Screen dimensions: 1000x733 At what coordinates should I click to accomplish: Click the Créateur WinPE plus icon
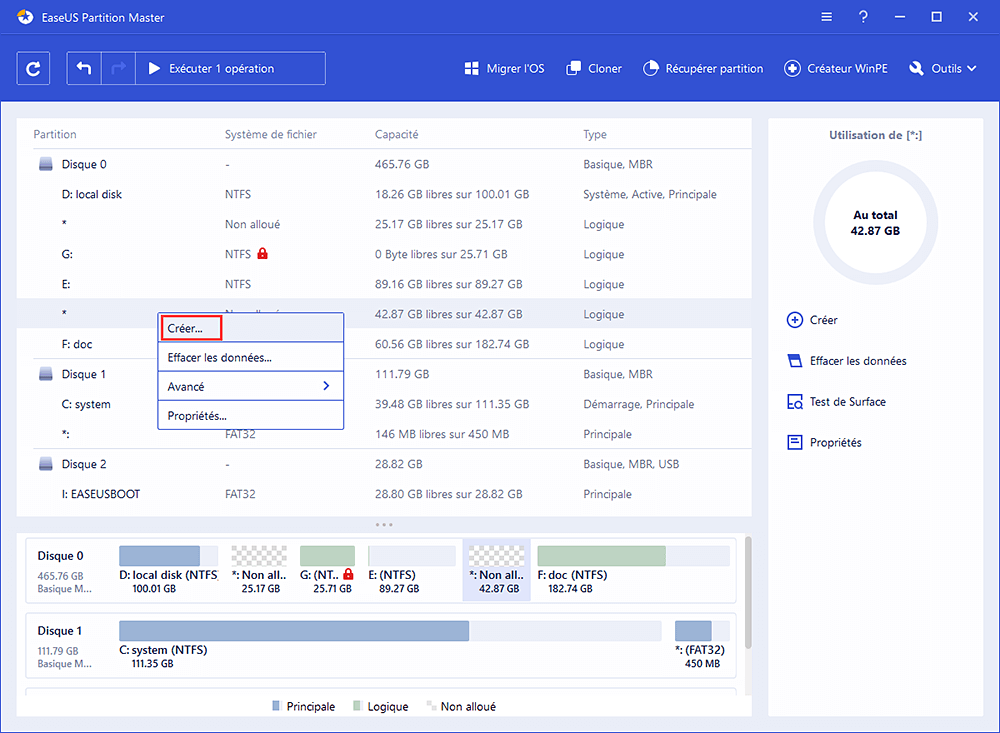(792, 68)
